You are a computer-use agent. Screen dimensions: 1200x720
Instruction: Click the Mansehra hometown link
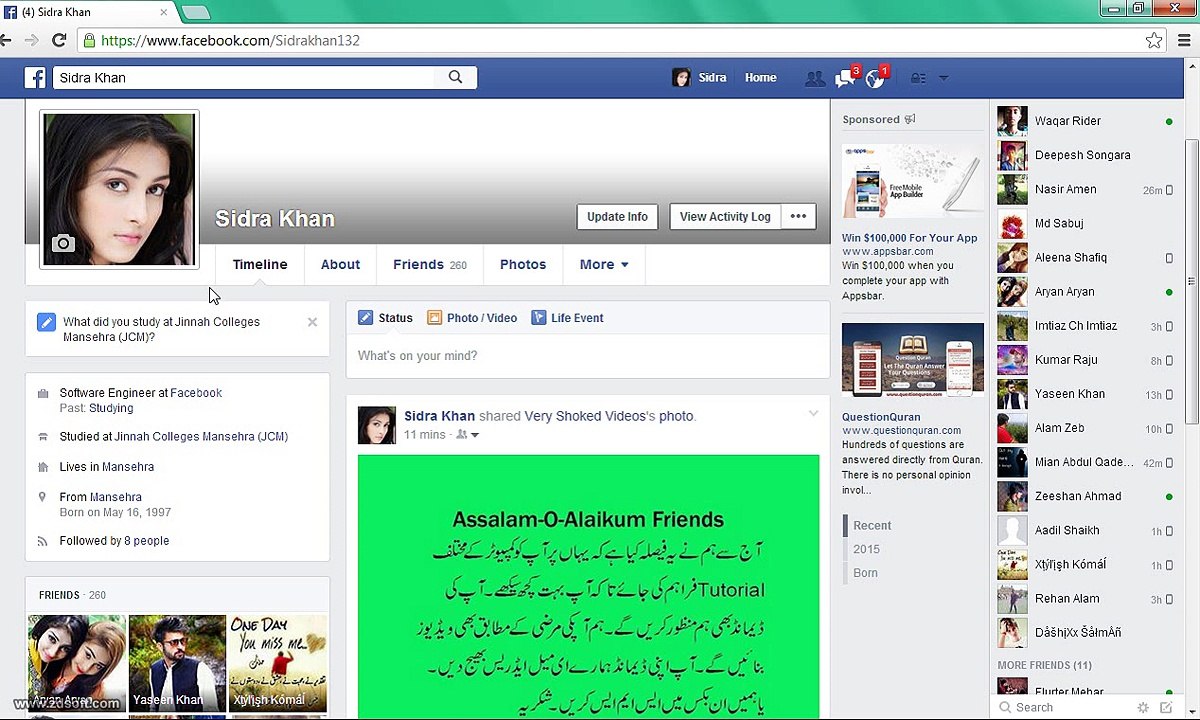pyautogui.click(x=116, y=497)
